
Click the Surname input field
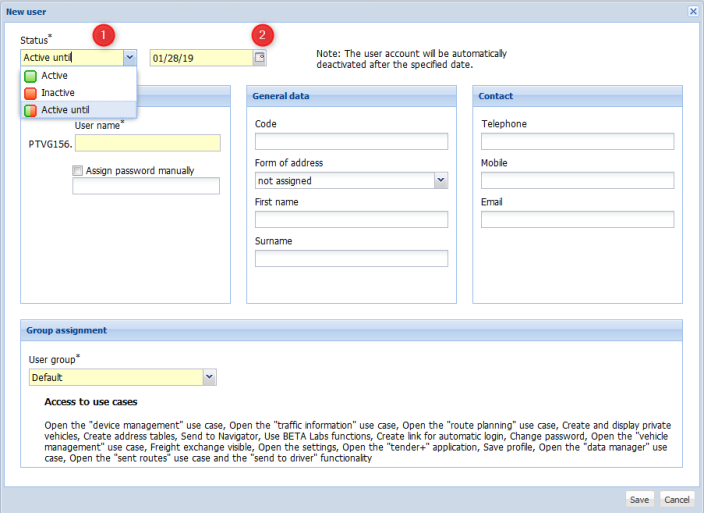click(351, 259)
